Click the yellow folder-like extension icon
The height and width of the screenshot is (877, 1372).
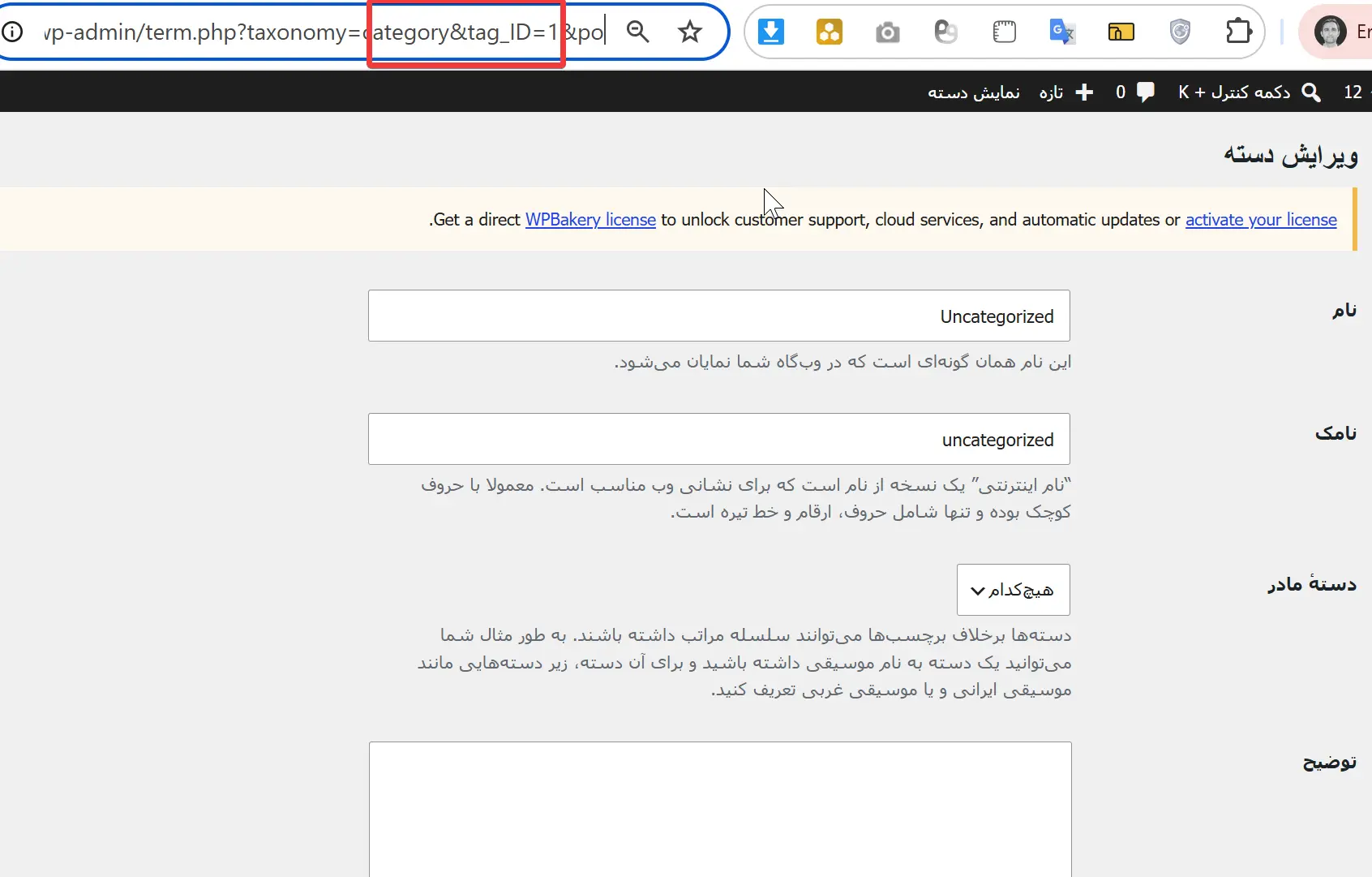tap(1121, 32)
